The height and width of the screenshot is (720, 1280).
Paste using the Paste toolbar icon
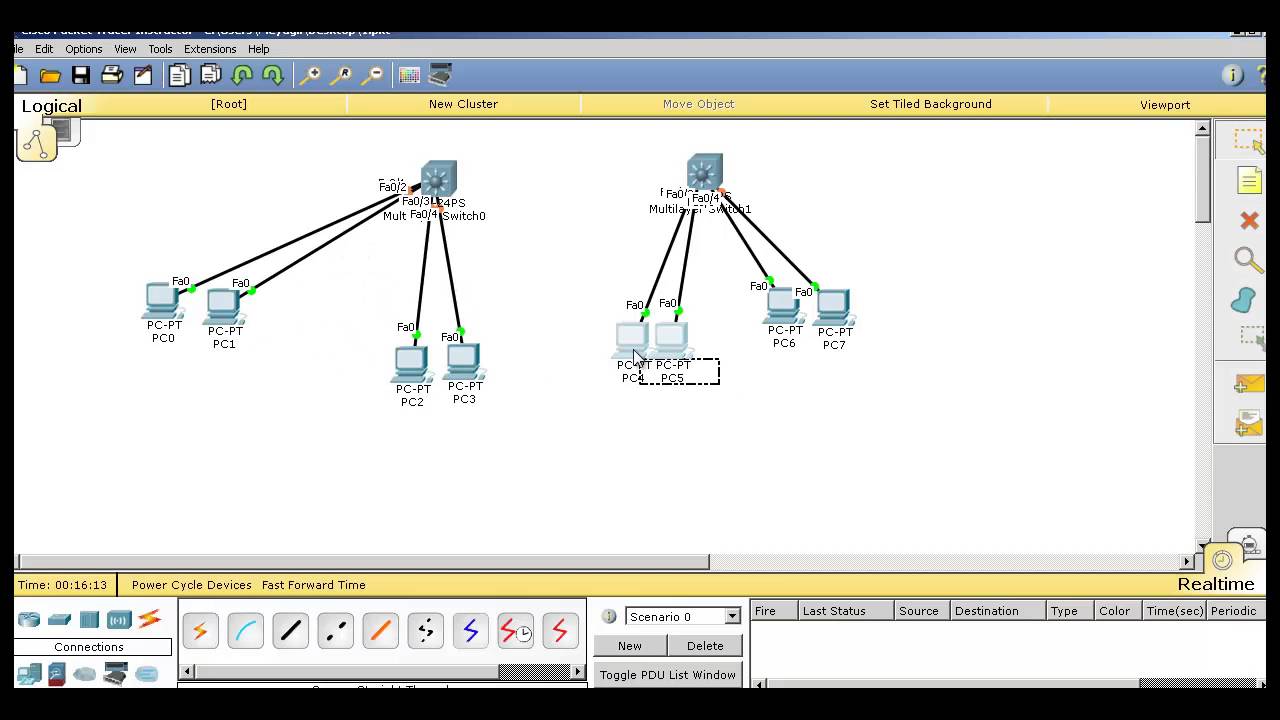click(x=210, y=75)
